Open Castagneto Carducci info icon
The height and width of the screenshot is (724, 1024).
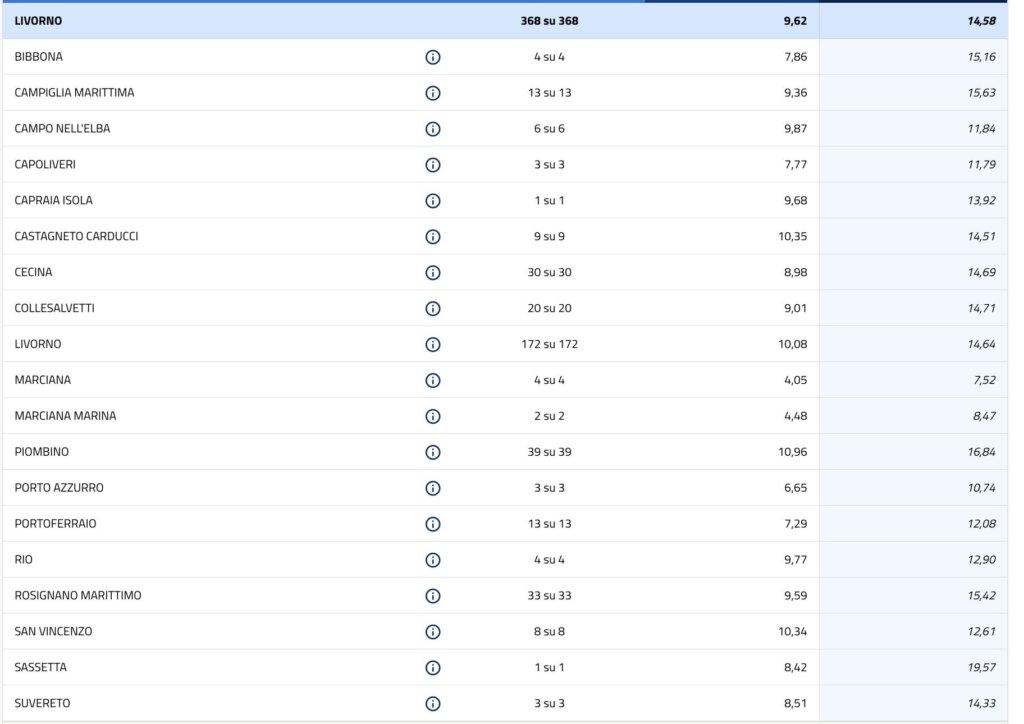(433, 237)
